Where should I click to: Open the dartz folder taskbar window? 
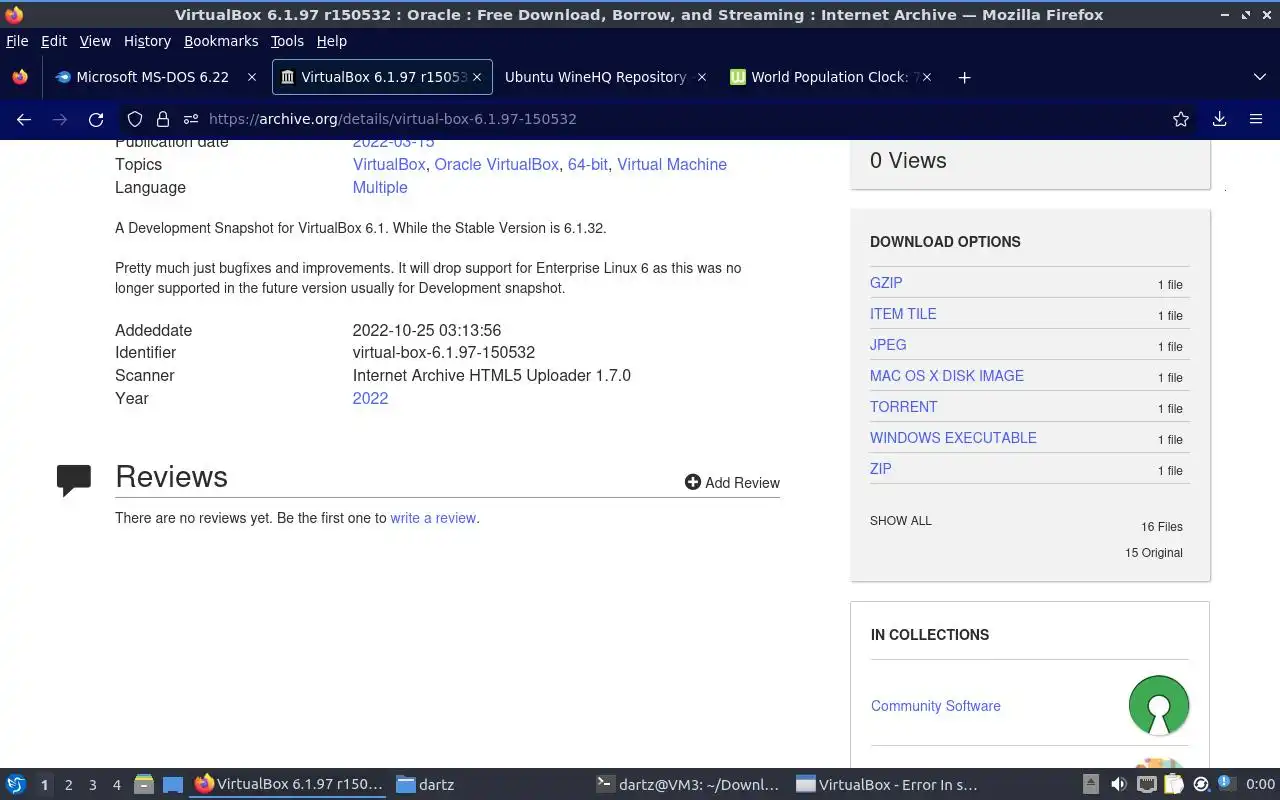click(488, 785)
